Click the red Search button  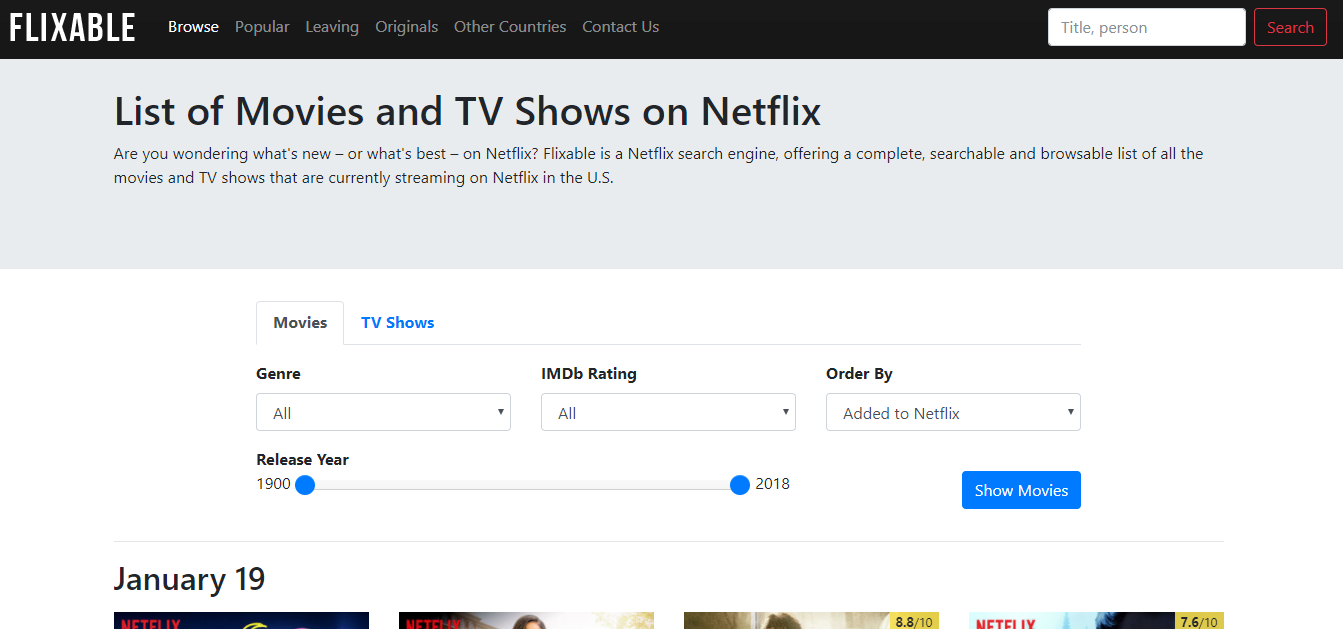pyautogui.click(x=1290, y=27)
